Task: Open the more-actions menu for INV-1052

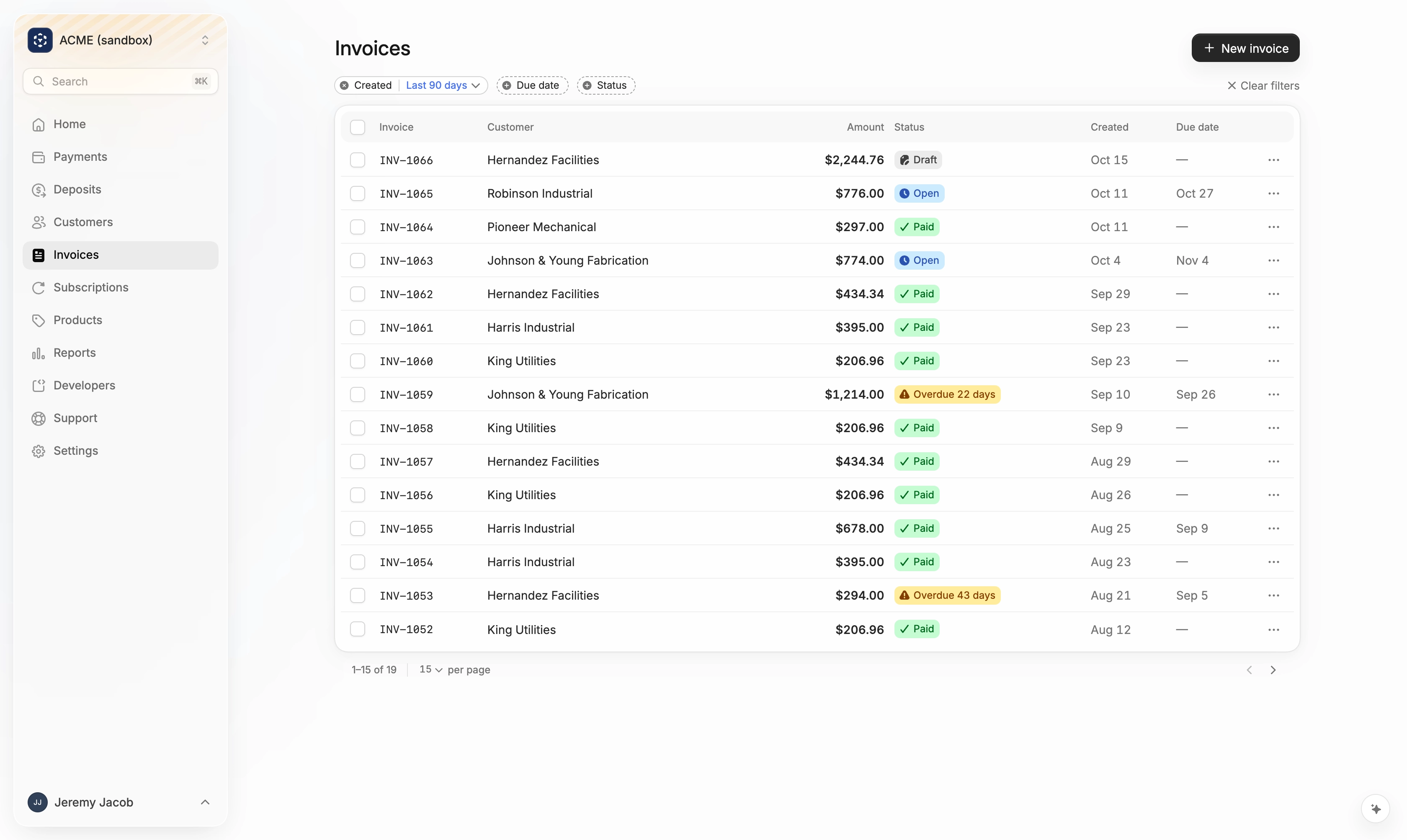Action: coord(1273,629)
